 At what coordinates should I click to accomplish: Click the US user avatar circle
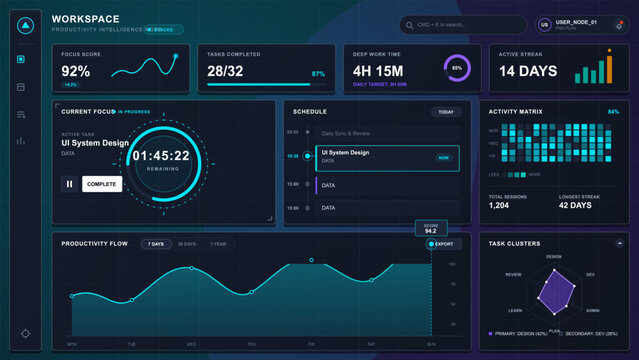(x=544, y=25)
